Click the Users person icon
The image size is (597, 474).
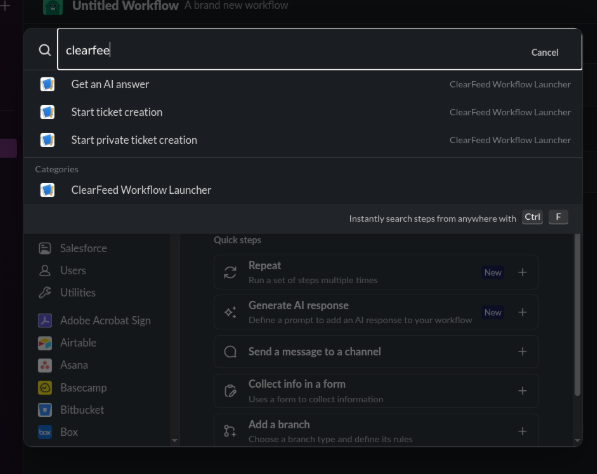[x=45, y=270]
